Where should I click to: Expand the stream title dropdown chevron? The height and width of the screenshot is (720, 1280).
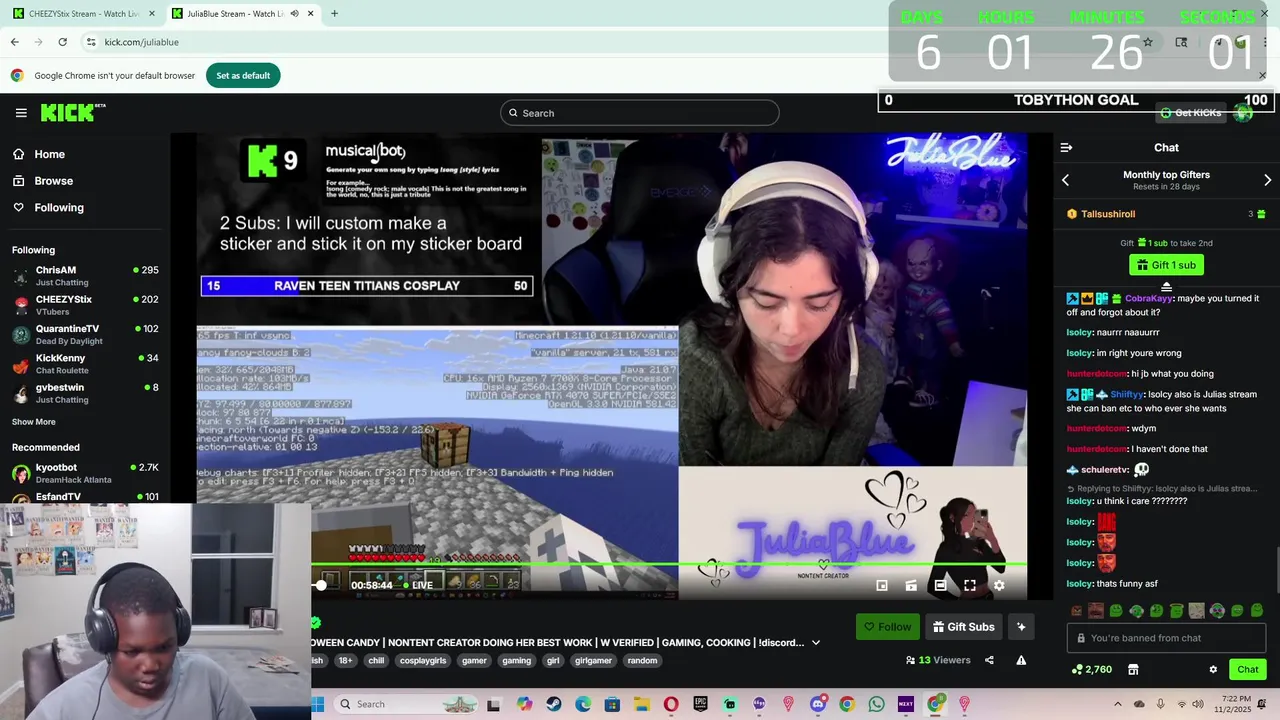(816, 643)
